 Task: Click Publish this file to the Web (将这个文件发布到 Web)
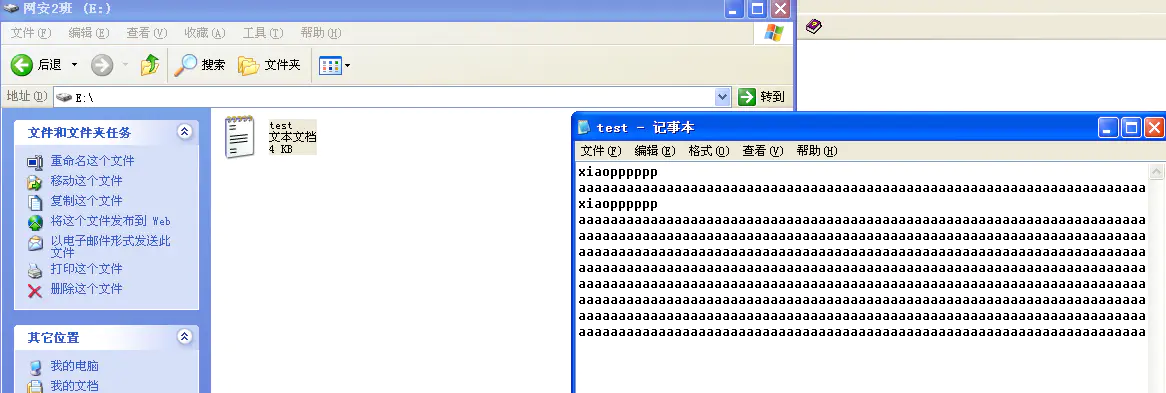pyautogui.click(x=111, y=221)
